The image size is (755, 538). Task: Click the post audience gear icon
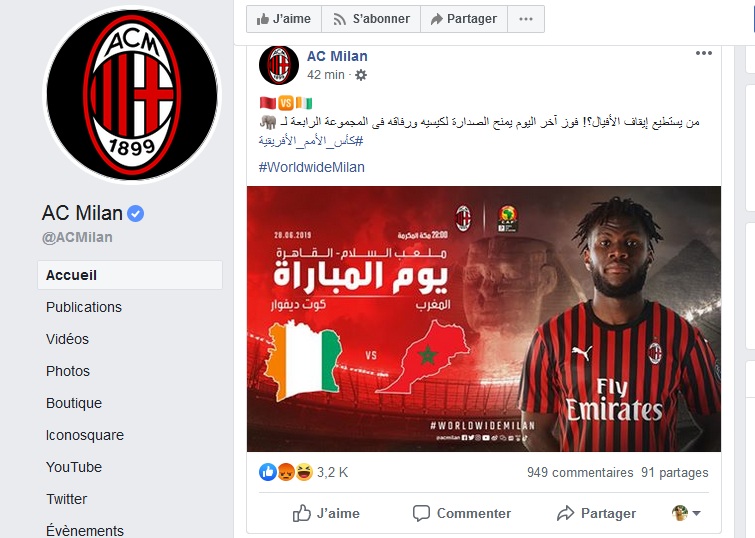(x=361, y=75)
